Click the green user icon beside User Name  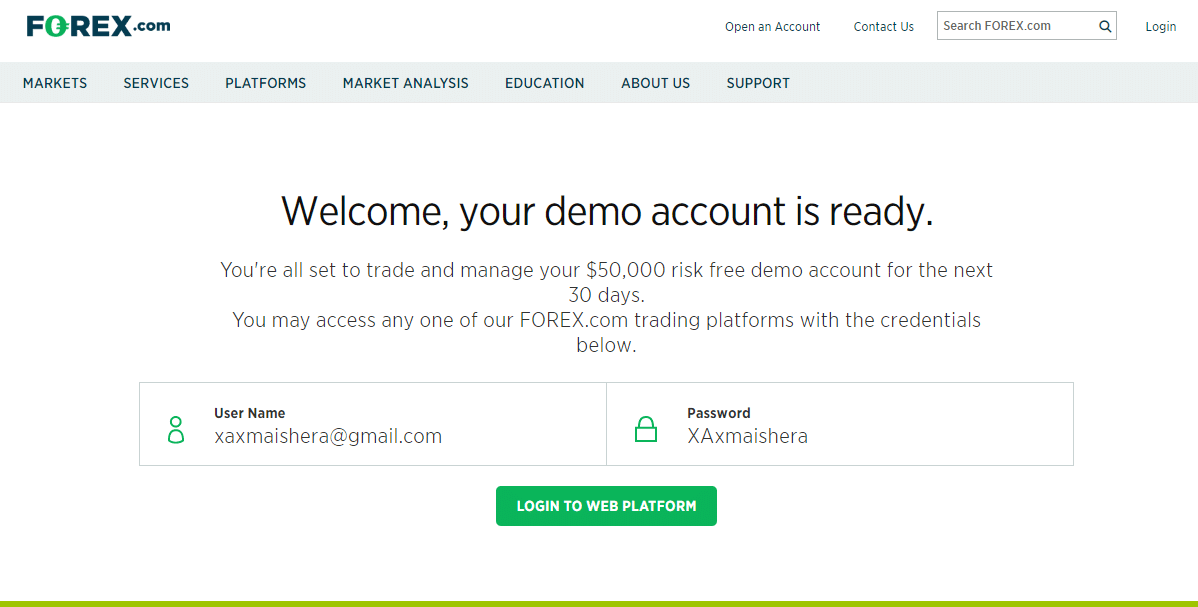pos(176,428)
